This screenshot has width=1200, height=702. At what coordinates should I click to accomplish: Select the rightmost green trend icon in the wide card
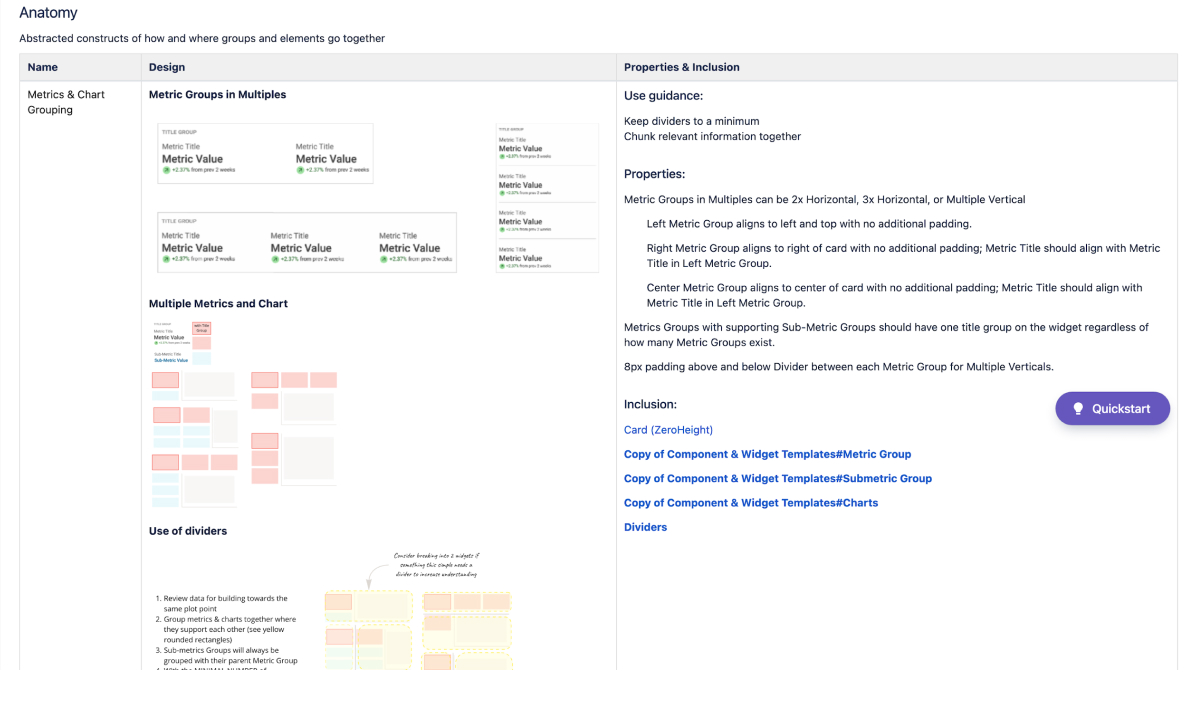coord(383,259)
